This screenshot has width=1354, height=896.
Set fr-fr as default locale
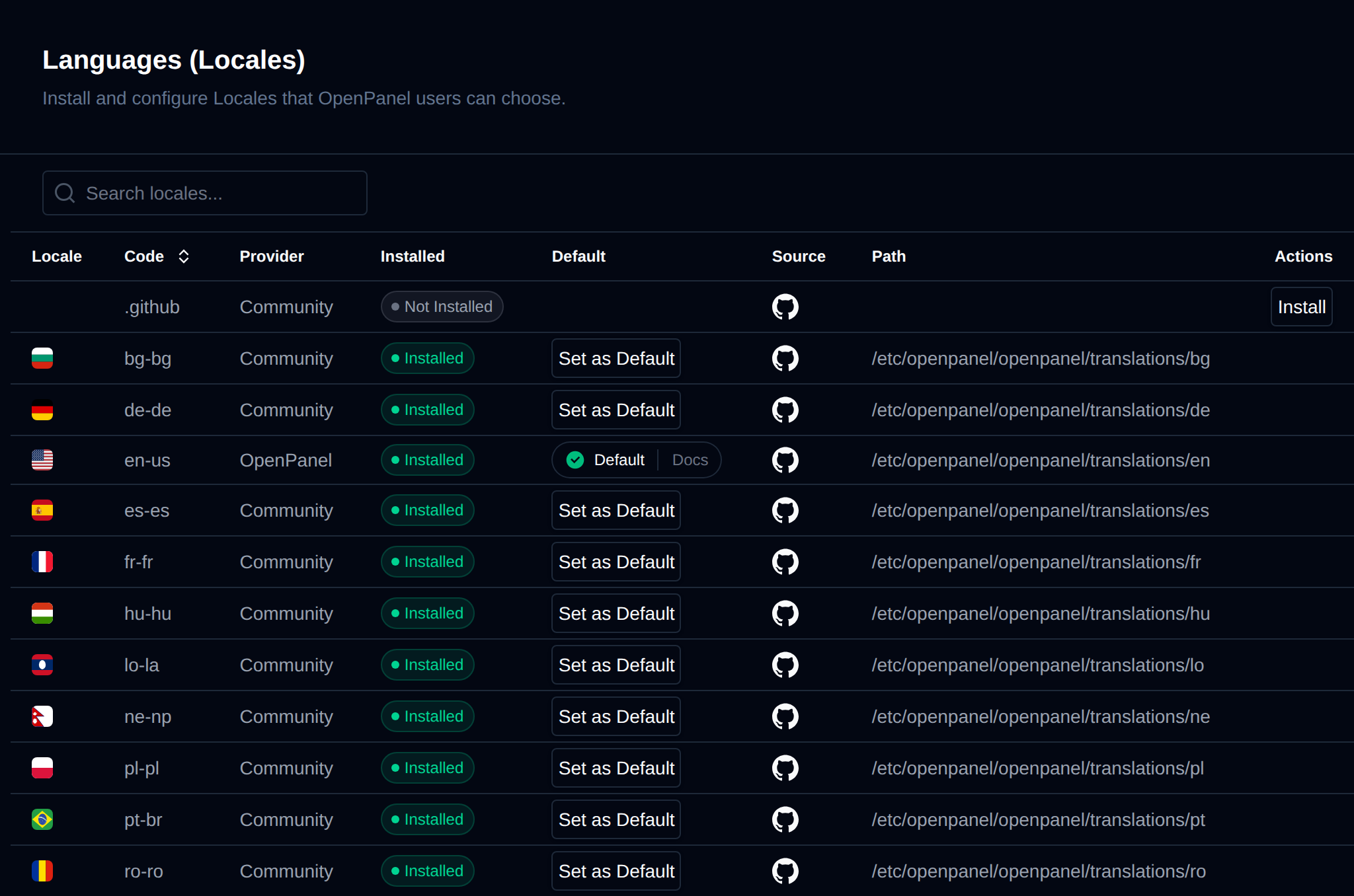(616, 562)
